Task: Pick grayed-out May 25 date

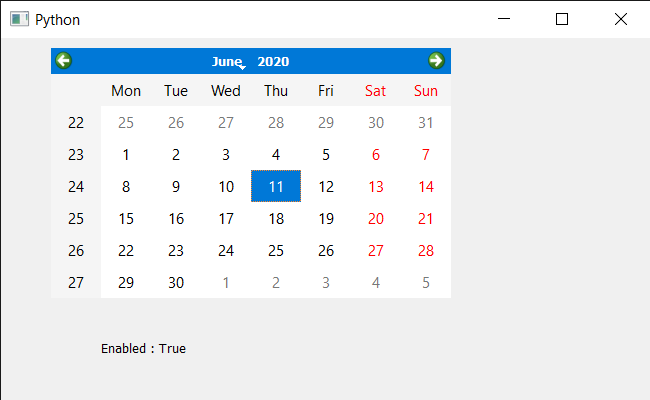Action: click(x=126, y=123)
